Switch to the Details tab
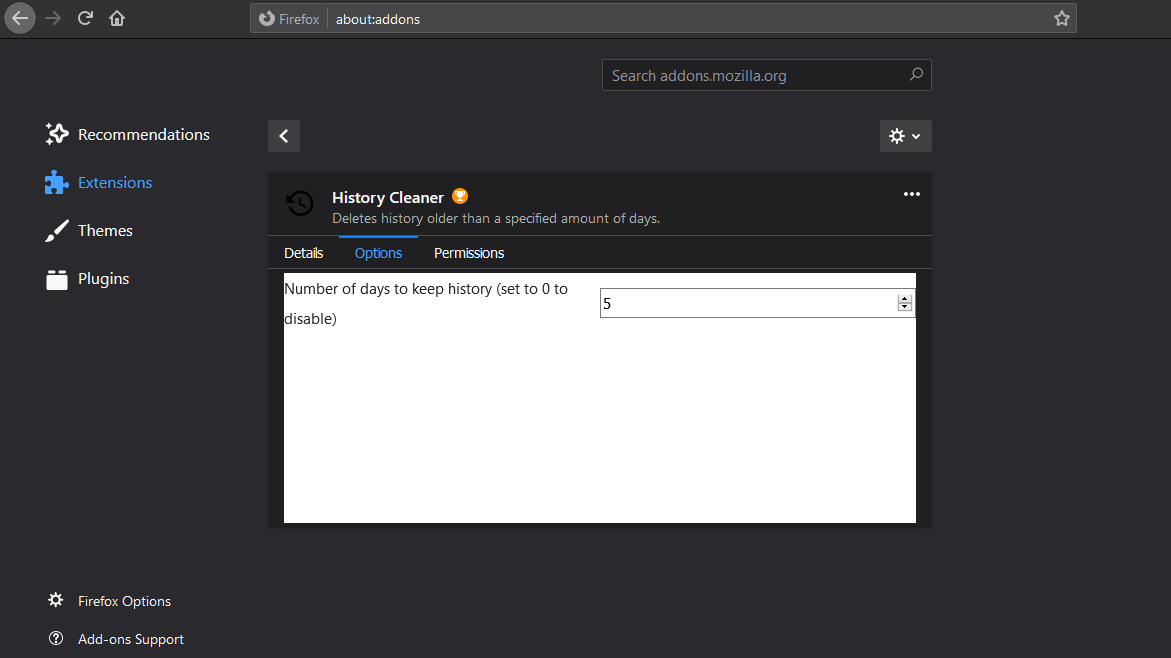Image resolution: width=1171 pixels, height=658 pixels. tap(304, 253)
